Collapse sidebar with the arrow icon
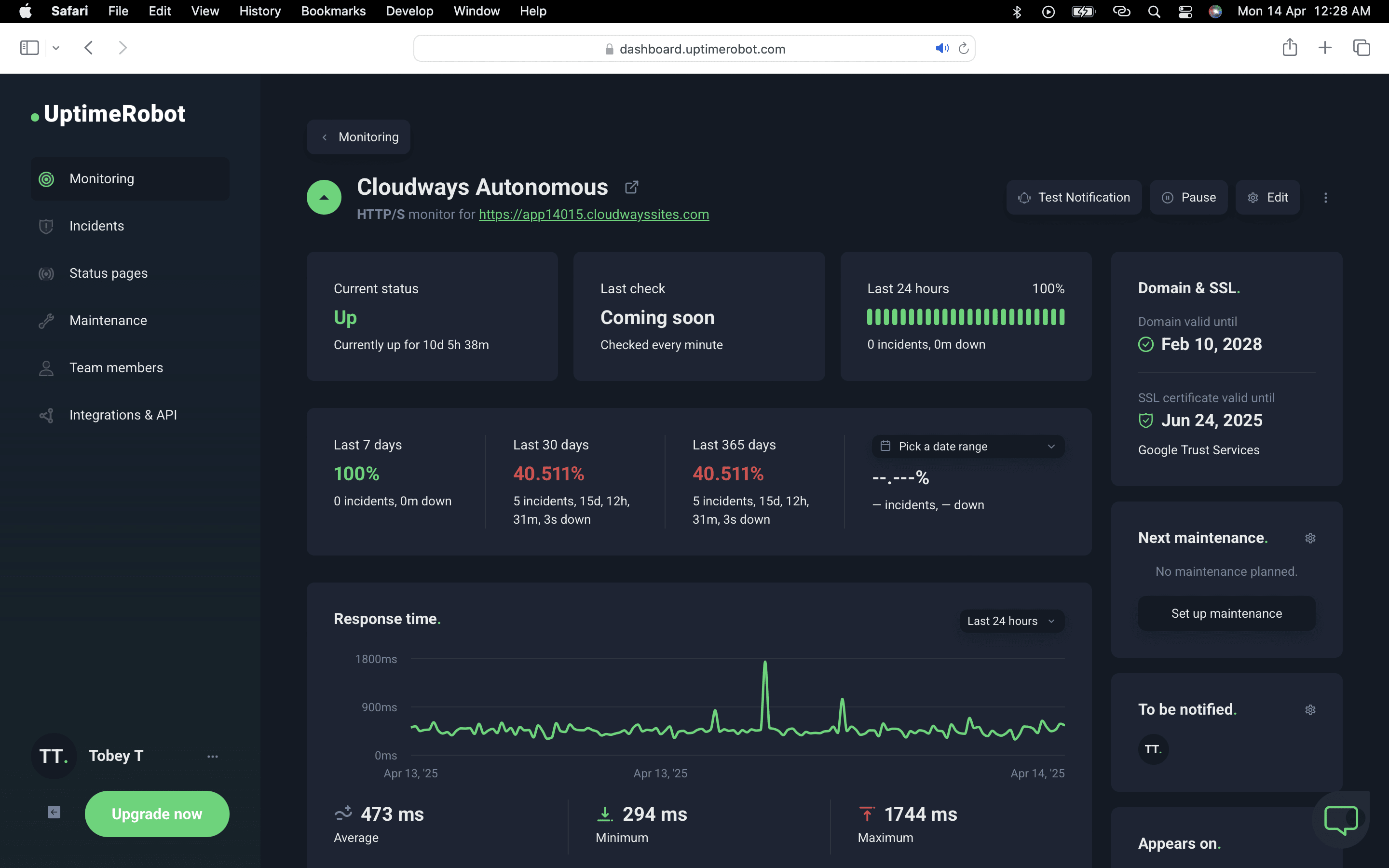Image resolution: width=1389 pixels, height=868 pixels. (54, 812)
